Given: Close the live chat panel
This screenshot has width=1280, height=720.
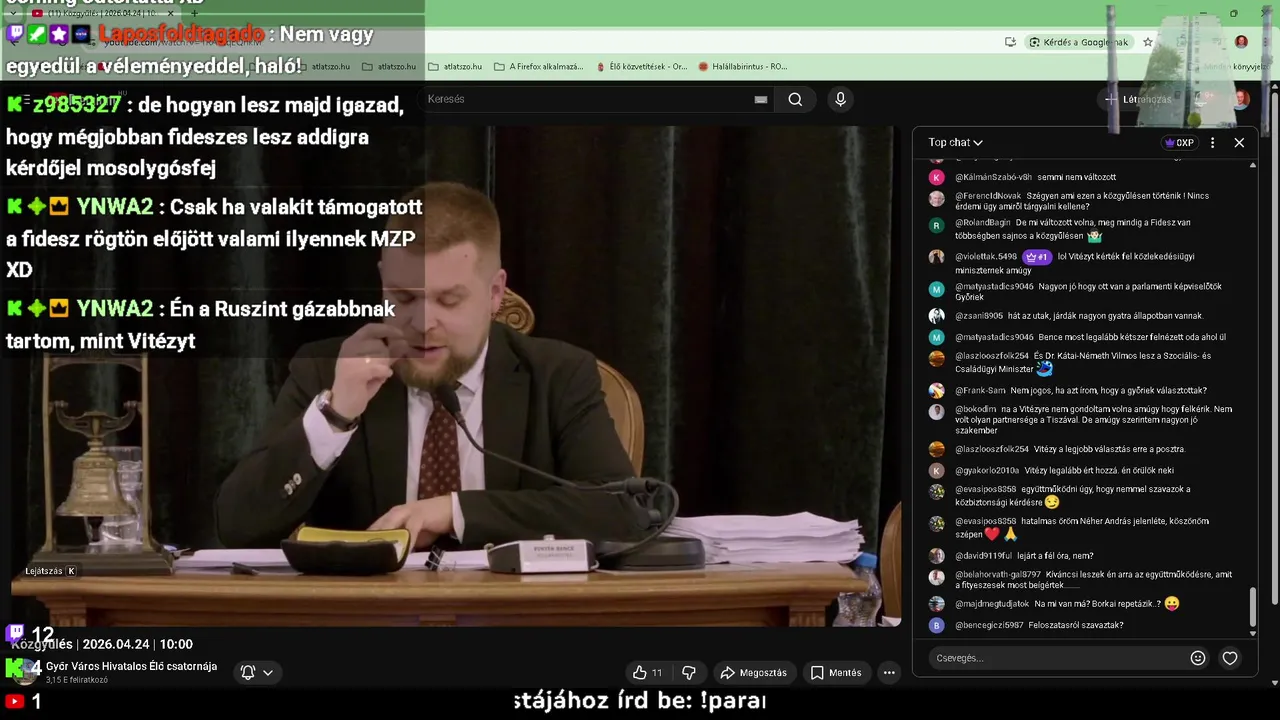Looking at the screenshot, I should point(1239,143).
